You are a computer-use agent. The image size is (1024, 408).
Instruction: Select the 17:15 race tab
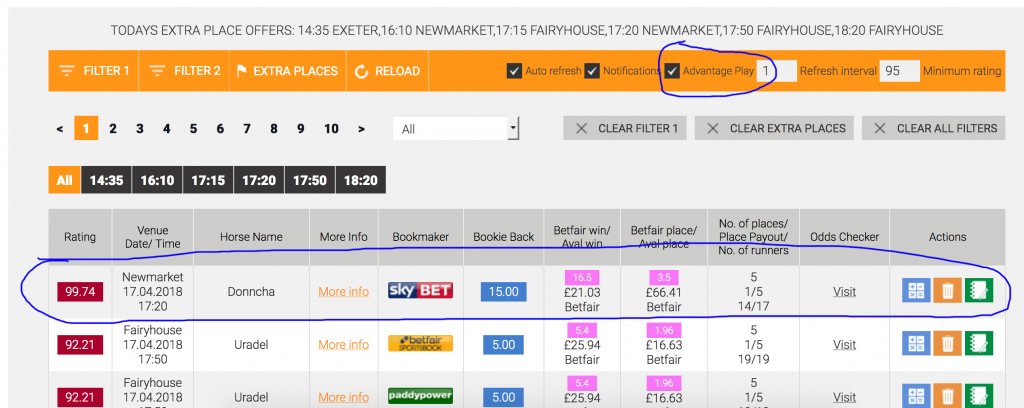point(208,180)
